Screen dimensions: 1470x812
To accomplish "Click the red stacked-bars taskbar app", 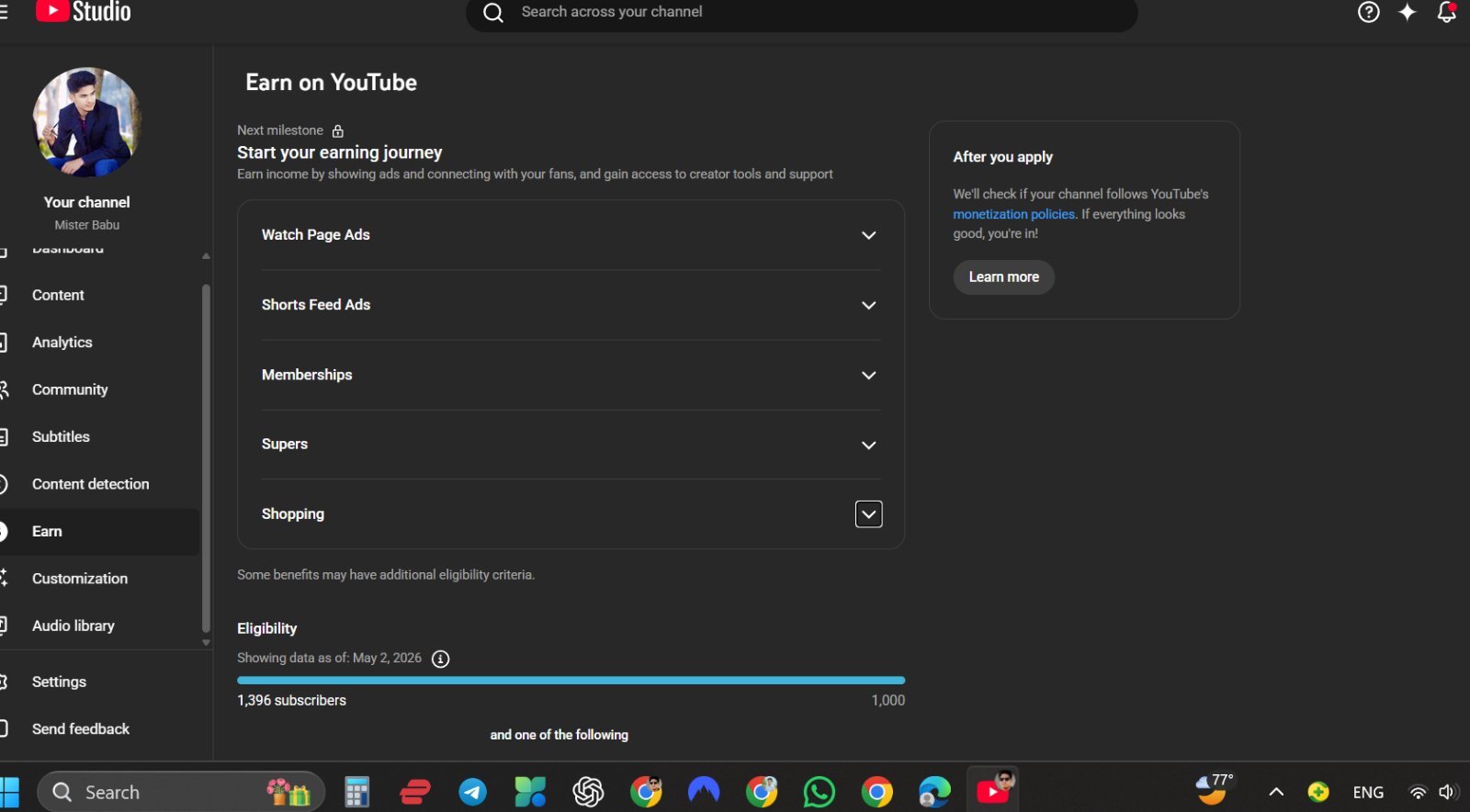I will pos(415,791).
